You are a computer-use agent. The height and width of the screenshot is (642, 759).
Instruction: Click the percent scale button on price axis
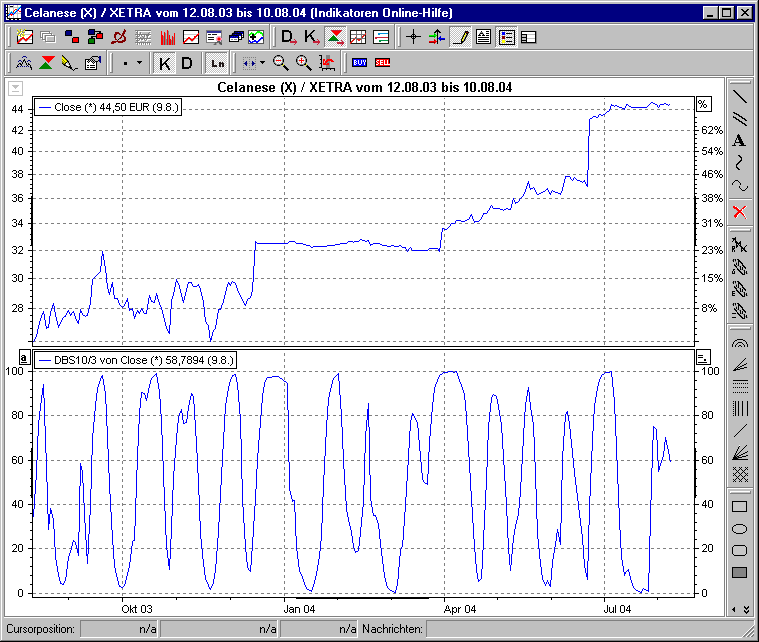pos(702,104)
